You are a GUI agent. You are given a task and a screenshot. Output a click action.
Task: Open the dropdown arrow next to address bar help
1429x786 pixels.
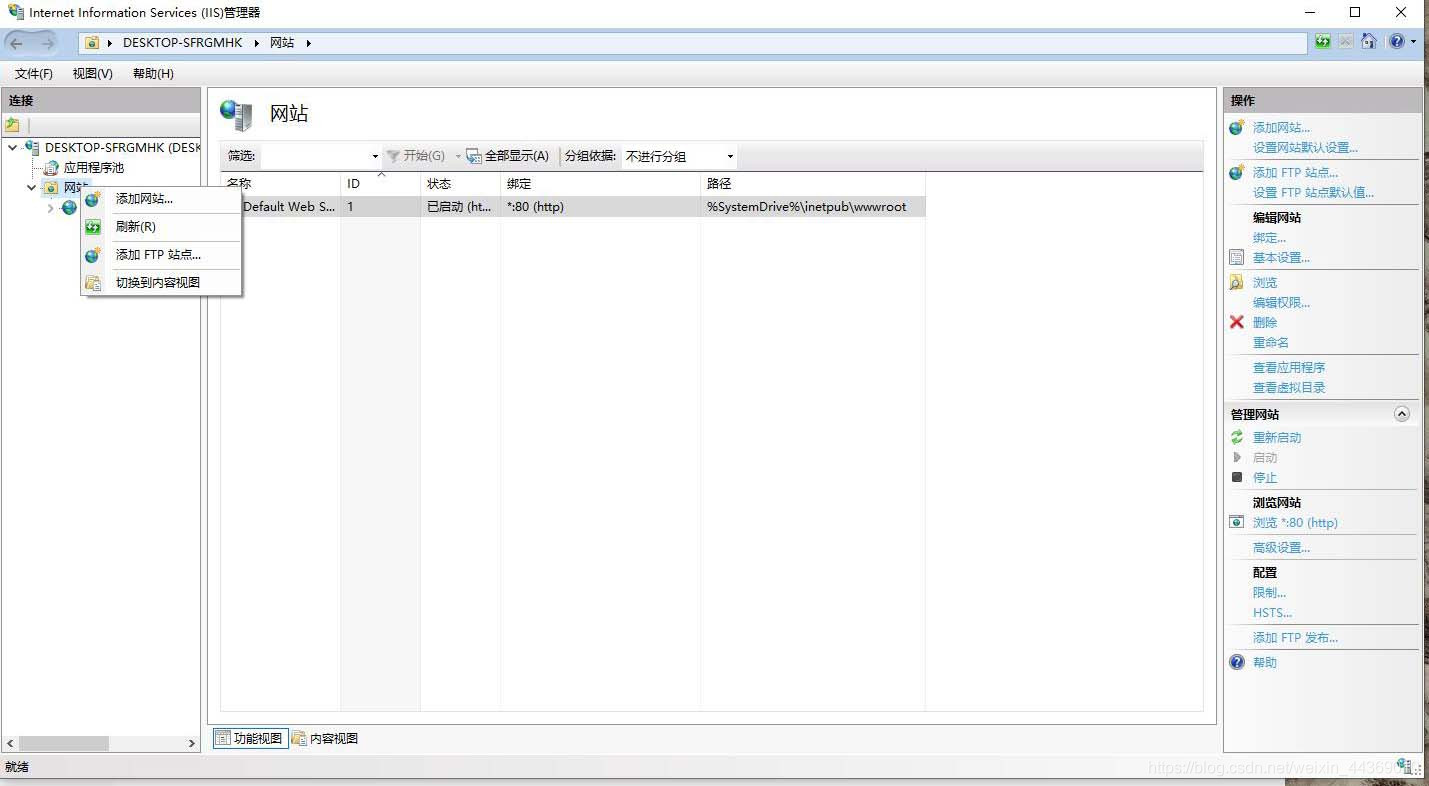coord(1413,42)
